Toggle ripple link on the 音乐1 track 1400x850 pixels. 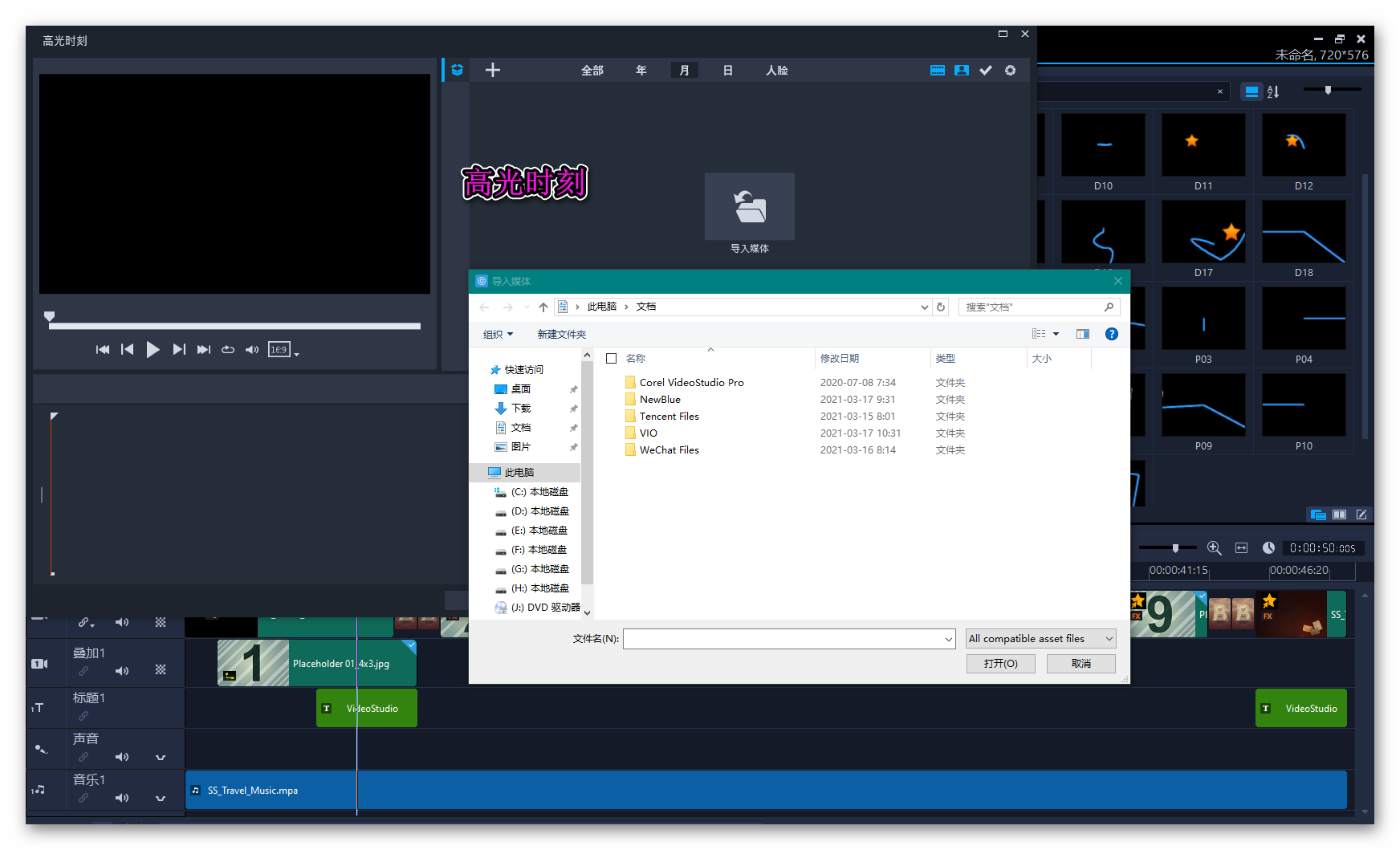[x=83, y=798]
